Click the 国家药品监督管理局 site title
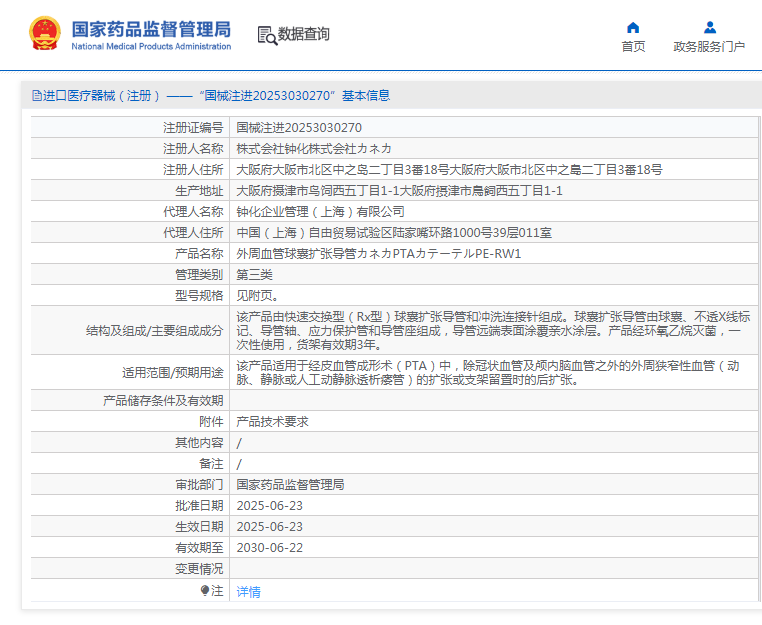This screenshot has width=762, height=625. click(x=150, y=27)
